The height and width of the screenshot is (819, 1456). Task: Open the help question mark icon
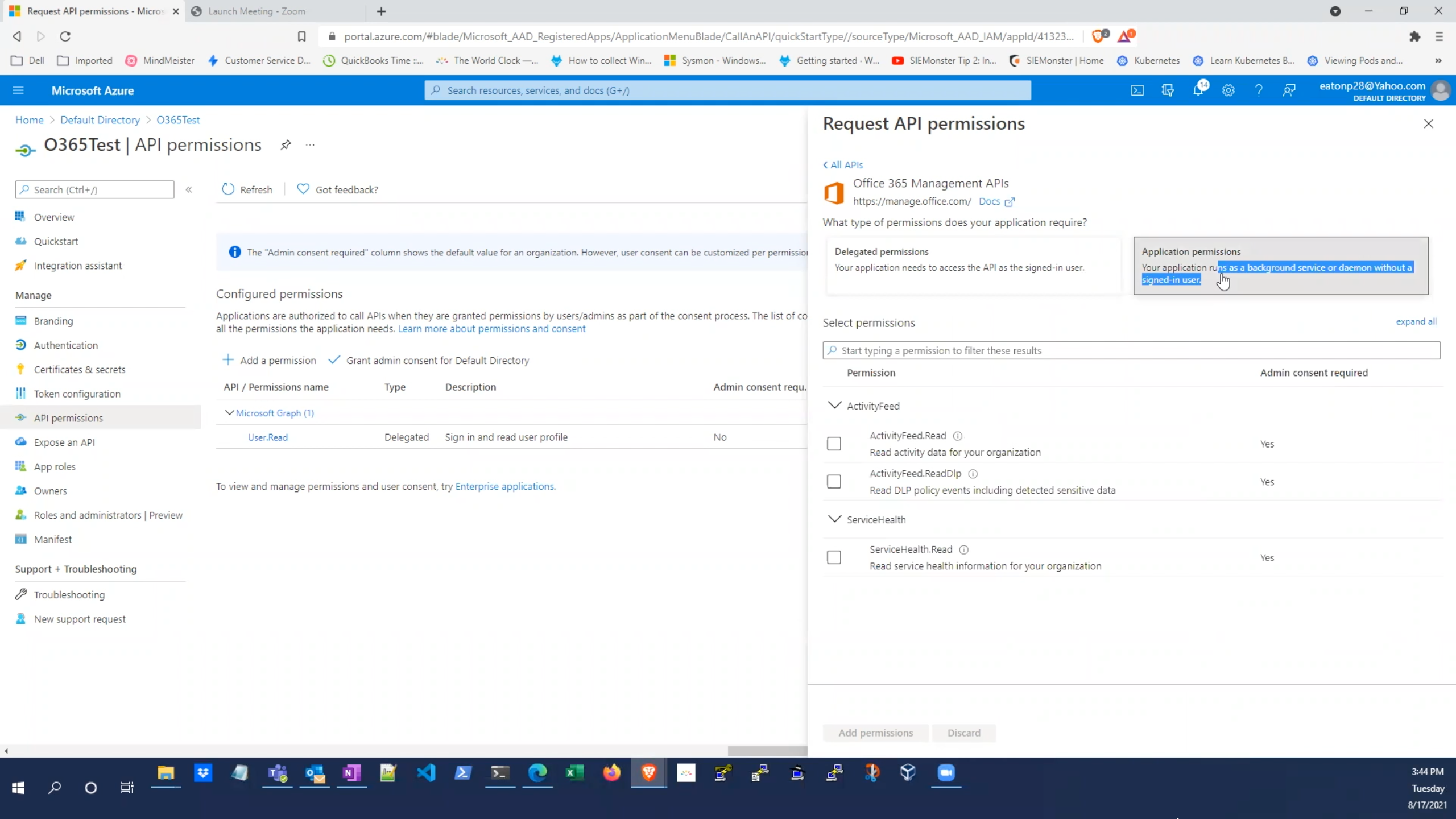tap(1259, 90)
